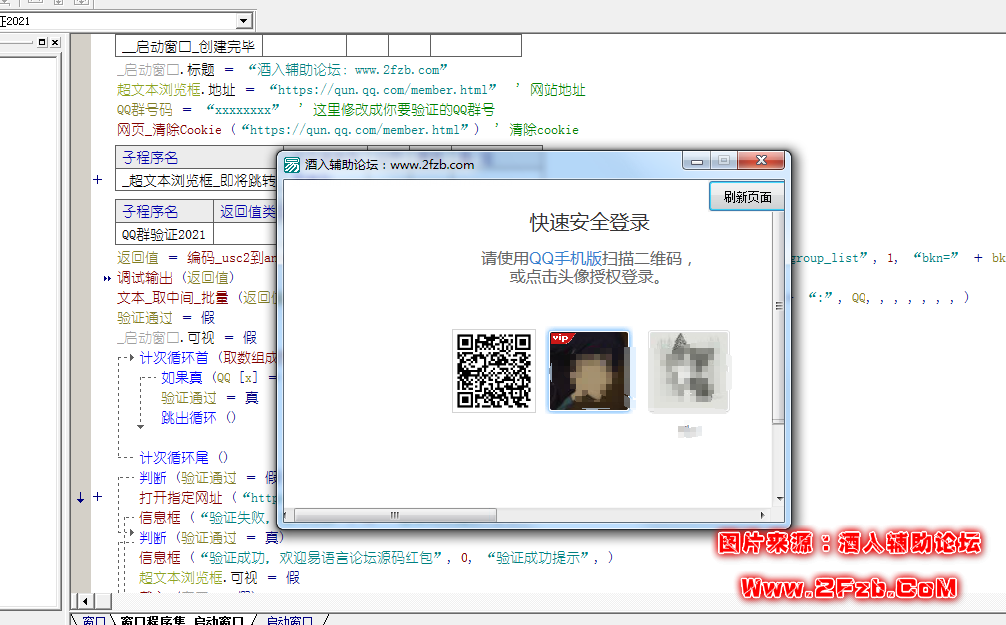Click the QR code image for login
This screenshot has height=625, width=1006.
pos(493,371)
